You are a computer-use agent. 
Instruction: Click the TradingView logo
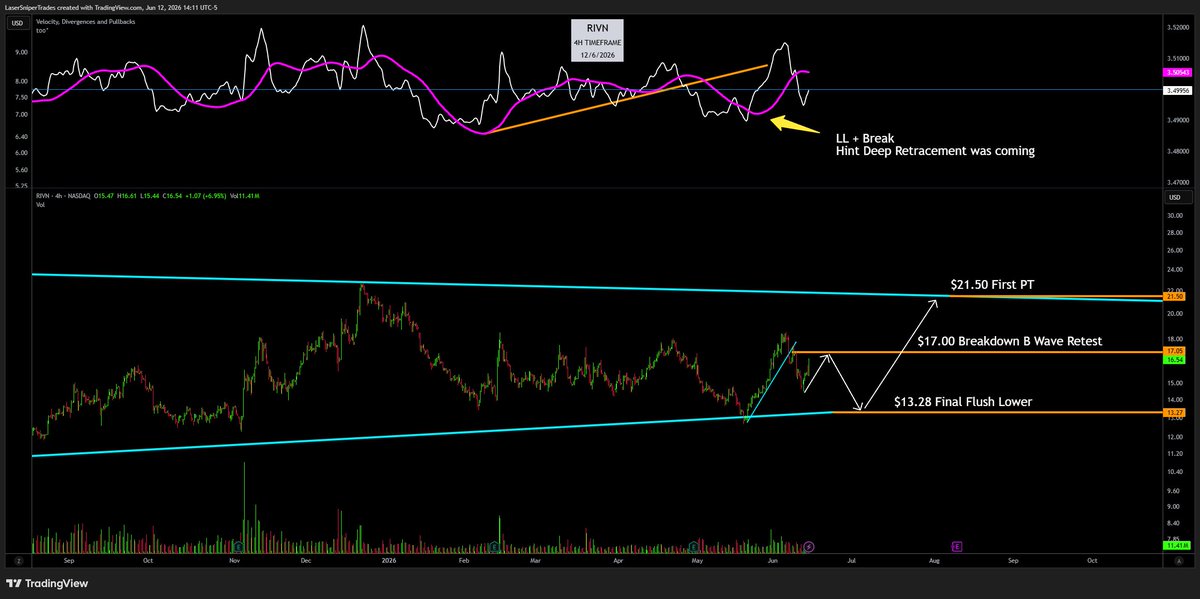tap(47, 583)
